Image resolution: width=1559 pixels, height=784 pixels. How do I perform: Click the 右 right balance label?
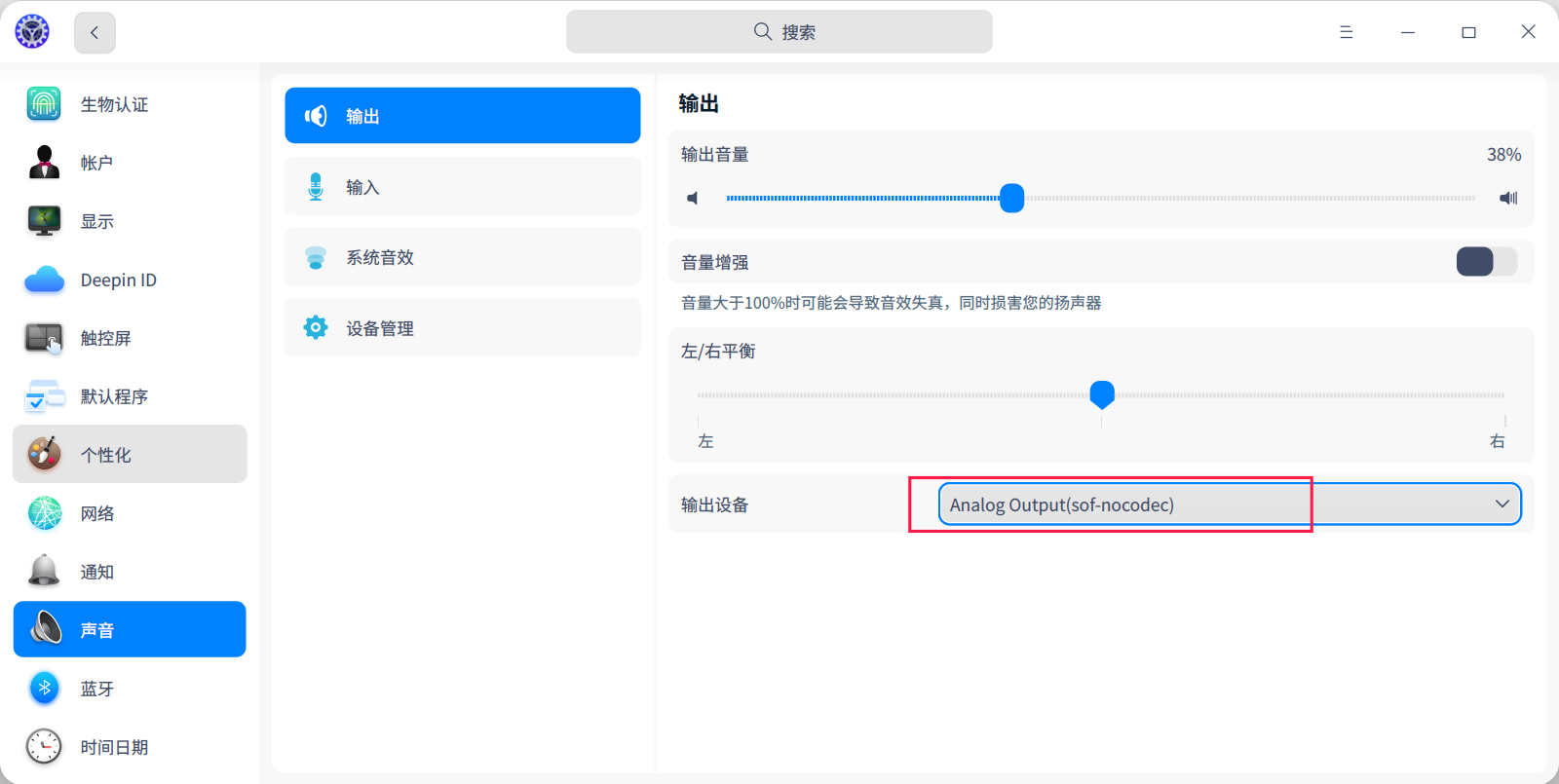1498,442
